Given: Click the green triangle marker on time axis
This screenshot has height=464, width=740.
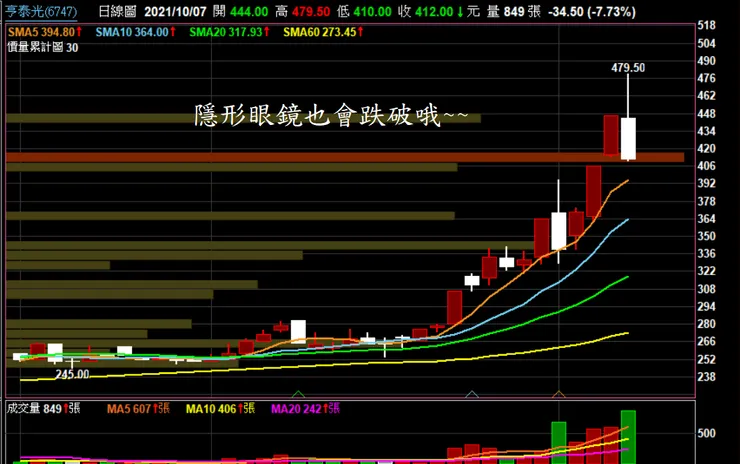Looking at the screenshot, I should click(298, 394).
